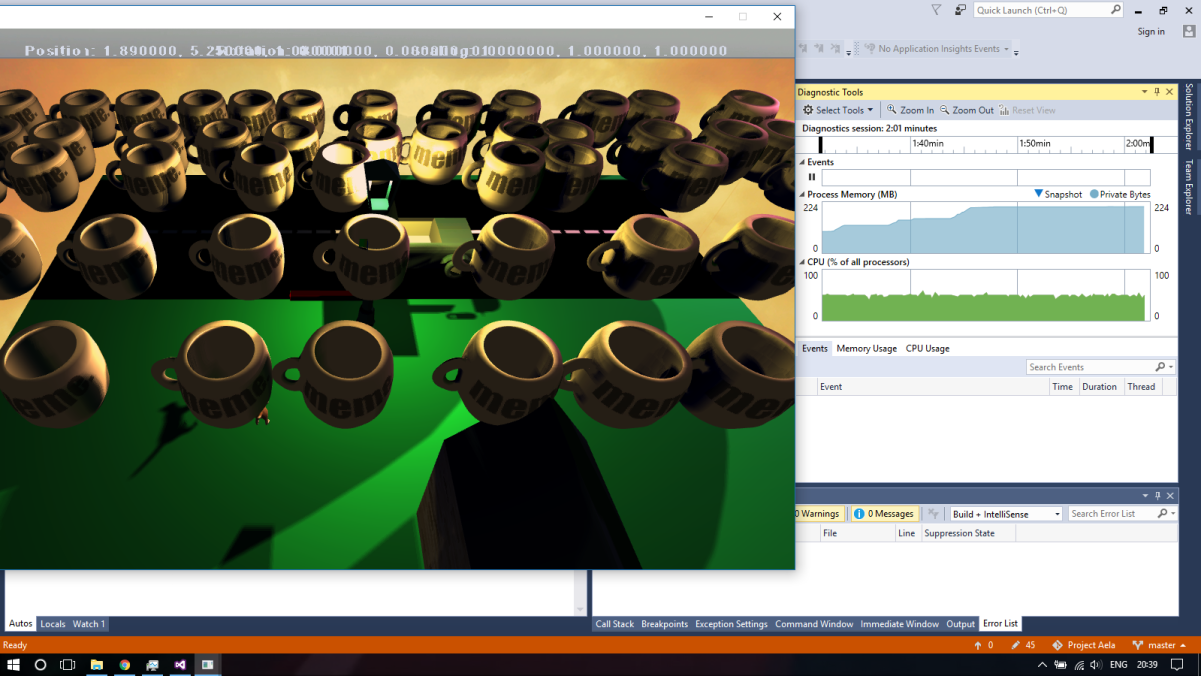Collapse the Process Memory (MB) section
Image resolution: width=1201 pixels, height=676 pixels.
click(803, 194)
